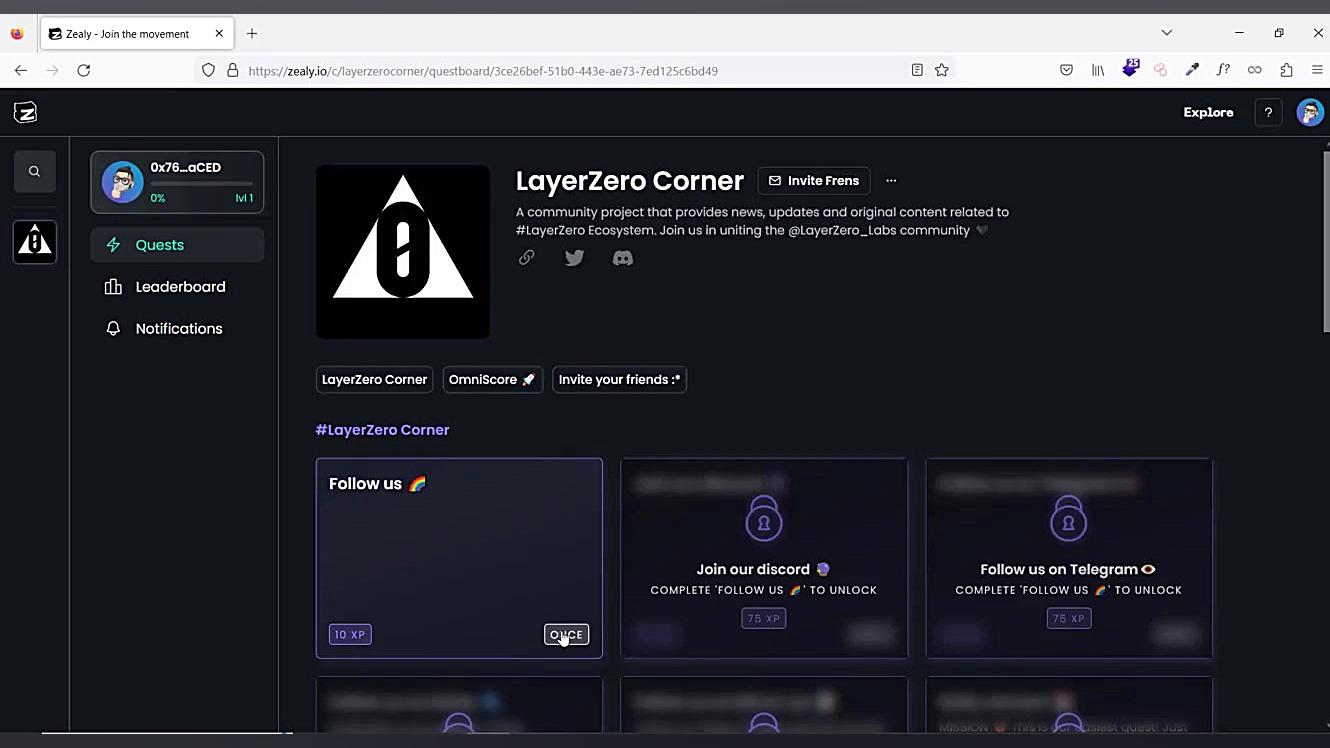Open the Firefox hamburger application menu
Viewport: 1330px width, 748px height.
[x=1317, y=70]
